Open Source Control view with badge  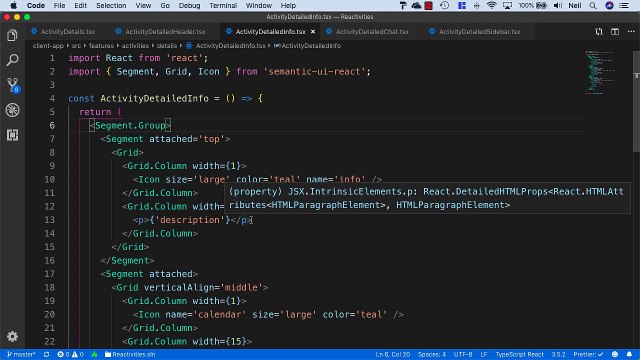(12, 85)
